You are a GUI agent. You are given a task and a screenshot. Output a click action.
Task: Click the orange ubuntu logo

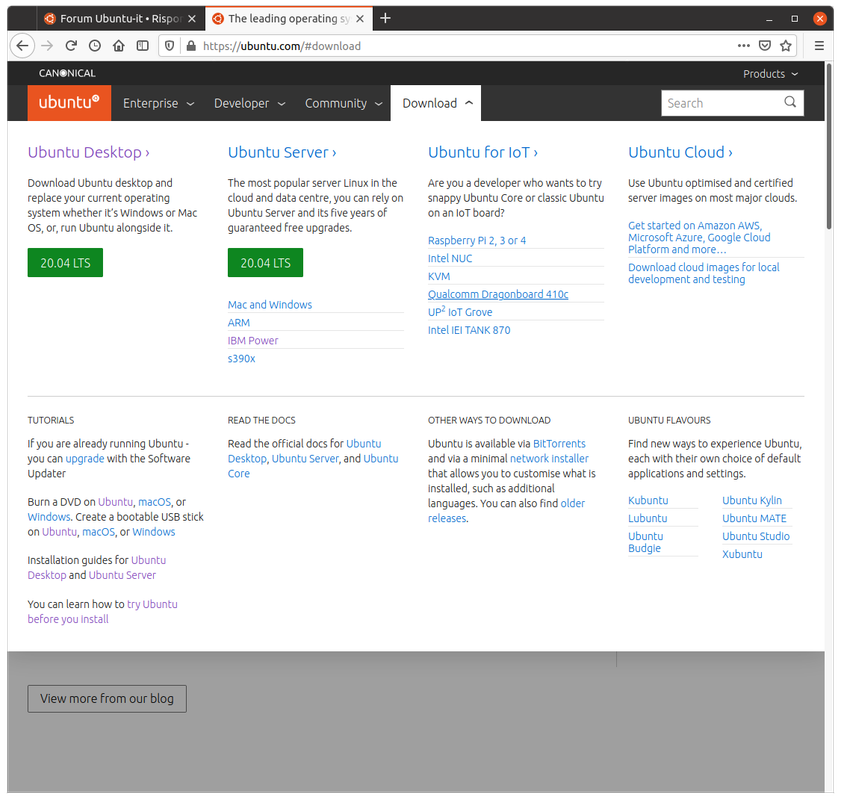coord(69,102)
